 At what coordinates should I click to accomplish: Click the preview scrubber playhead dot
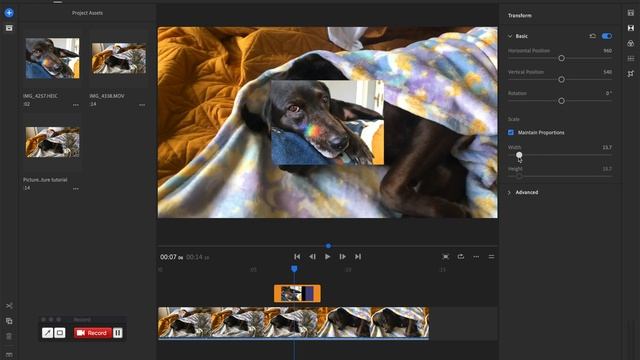328,246
